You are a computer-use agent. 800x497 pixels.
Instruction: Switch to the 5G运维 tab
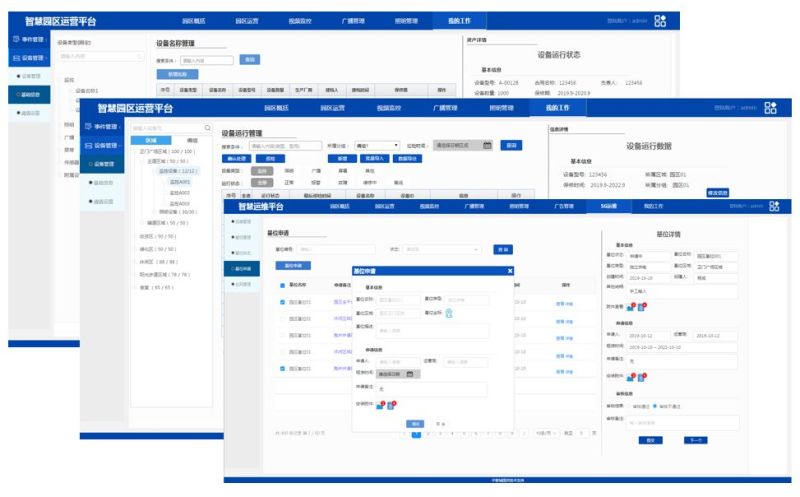(x=608, y=207)
